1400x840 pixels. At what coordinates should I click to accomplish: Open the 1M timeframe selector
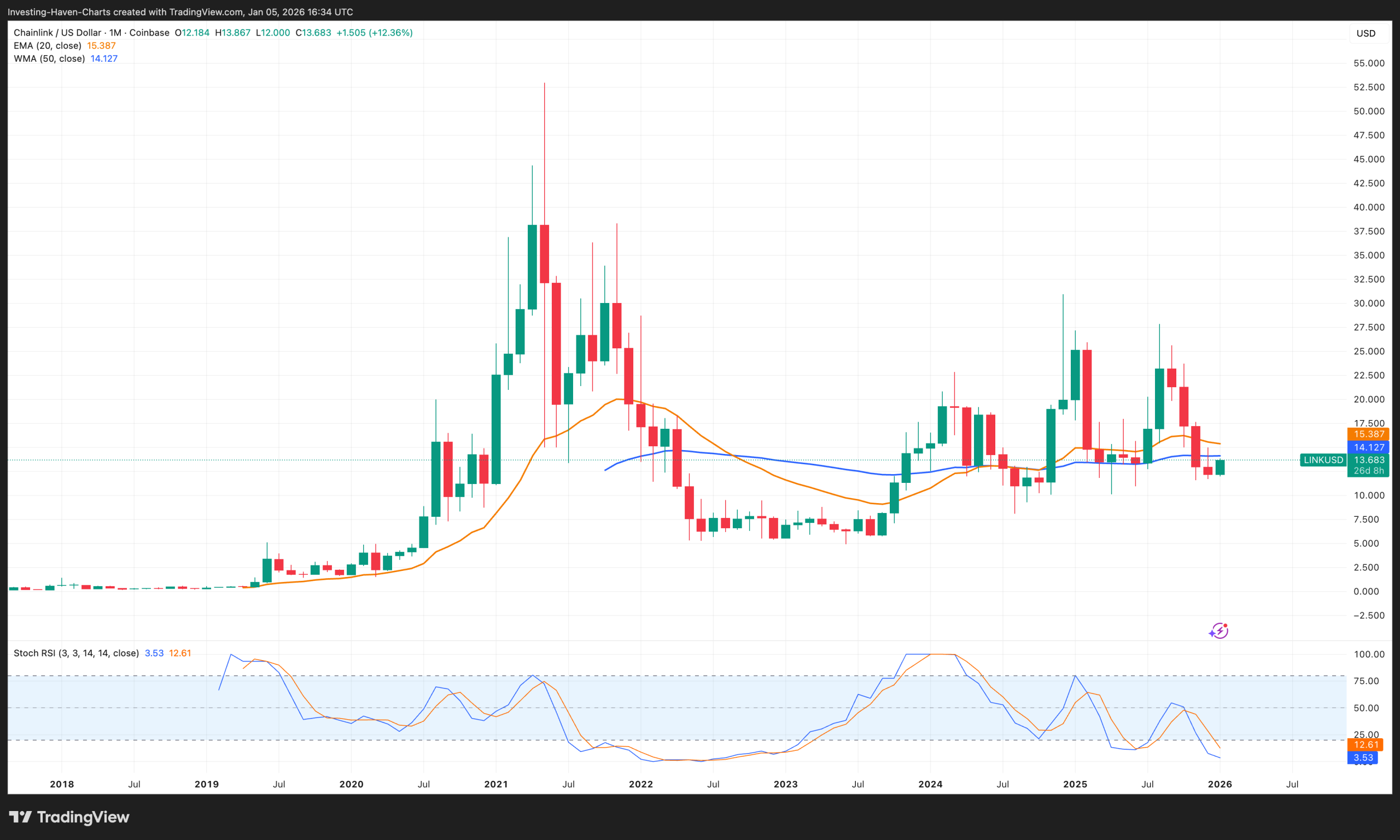click(114, 32)
